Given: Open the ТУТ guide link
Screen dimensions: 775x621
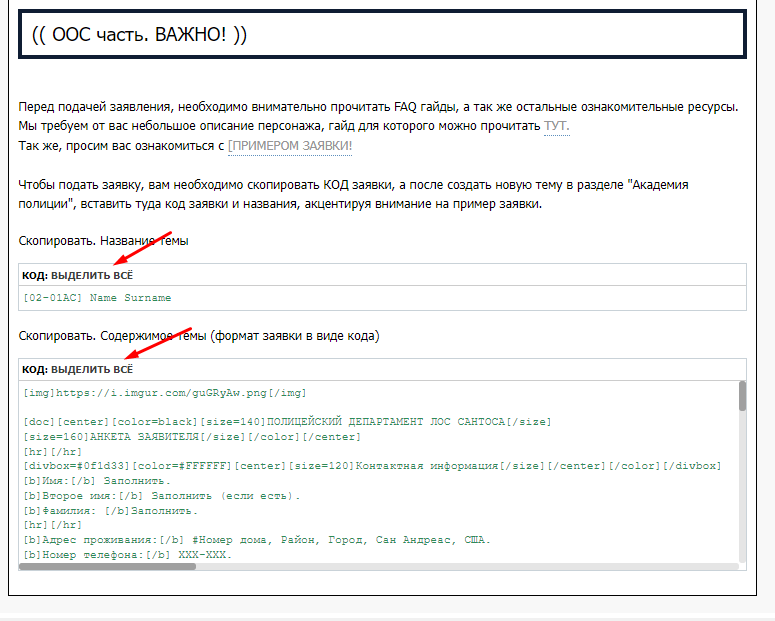Looking at the screenshot, I should (557, 126).
